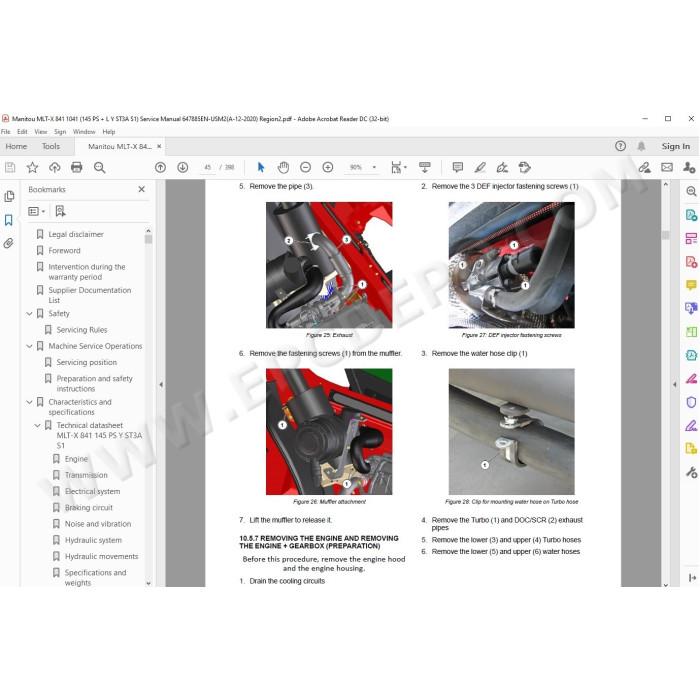Image resolution: width=700 pixels, height=700 pixels.
Task: Go to the next page with the down arrow
Action: coord(183,167)
